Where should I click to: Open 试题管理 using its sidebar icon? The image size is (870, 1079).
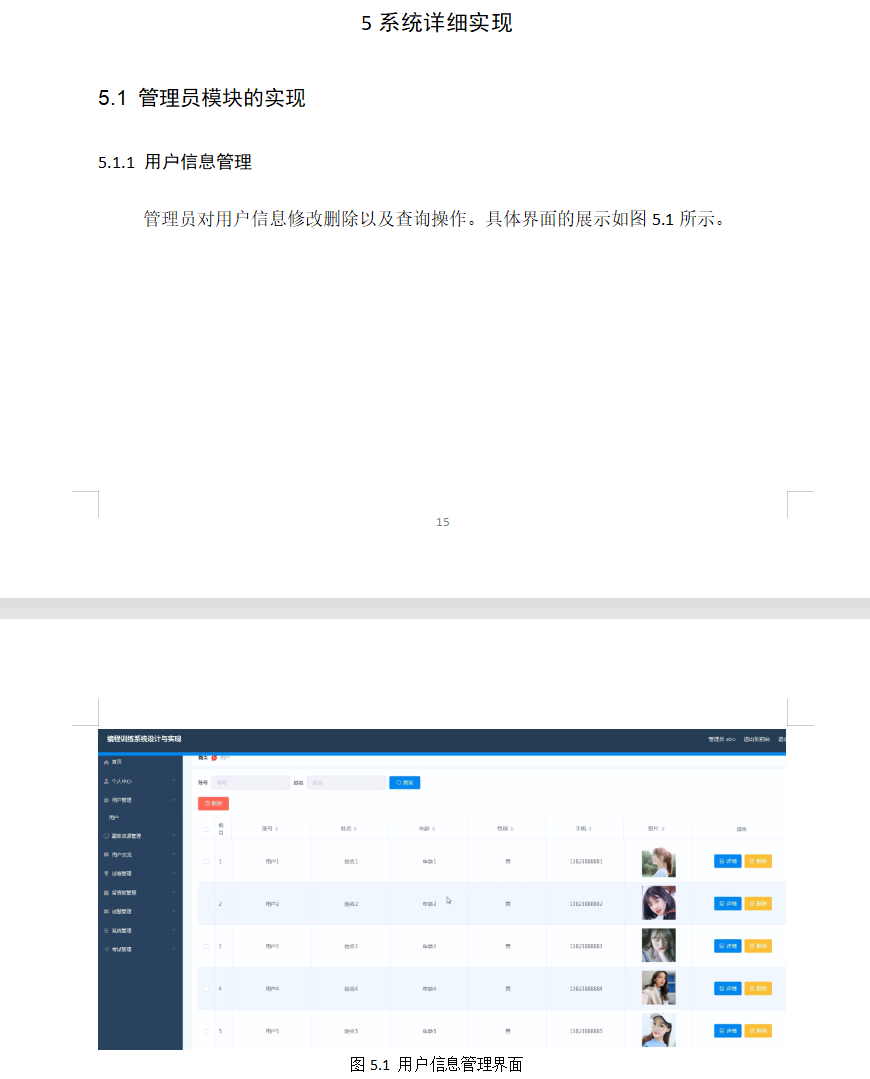pyautogui.click(x=106, y=910)
